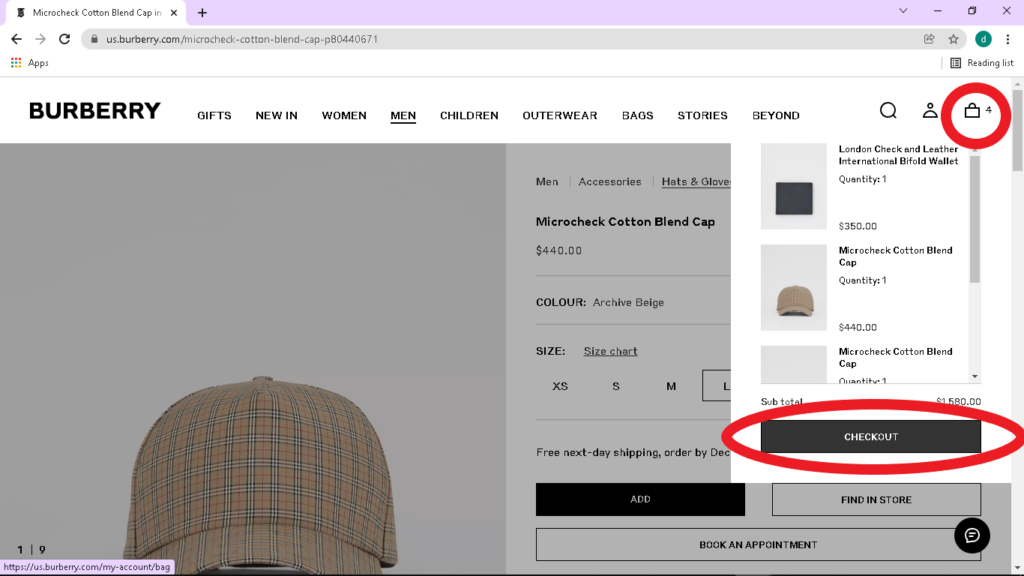Bookmark this page with star icon
Viewport: 1024px width, 576px height.
[953, 39]
